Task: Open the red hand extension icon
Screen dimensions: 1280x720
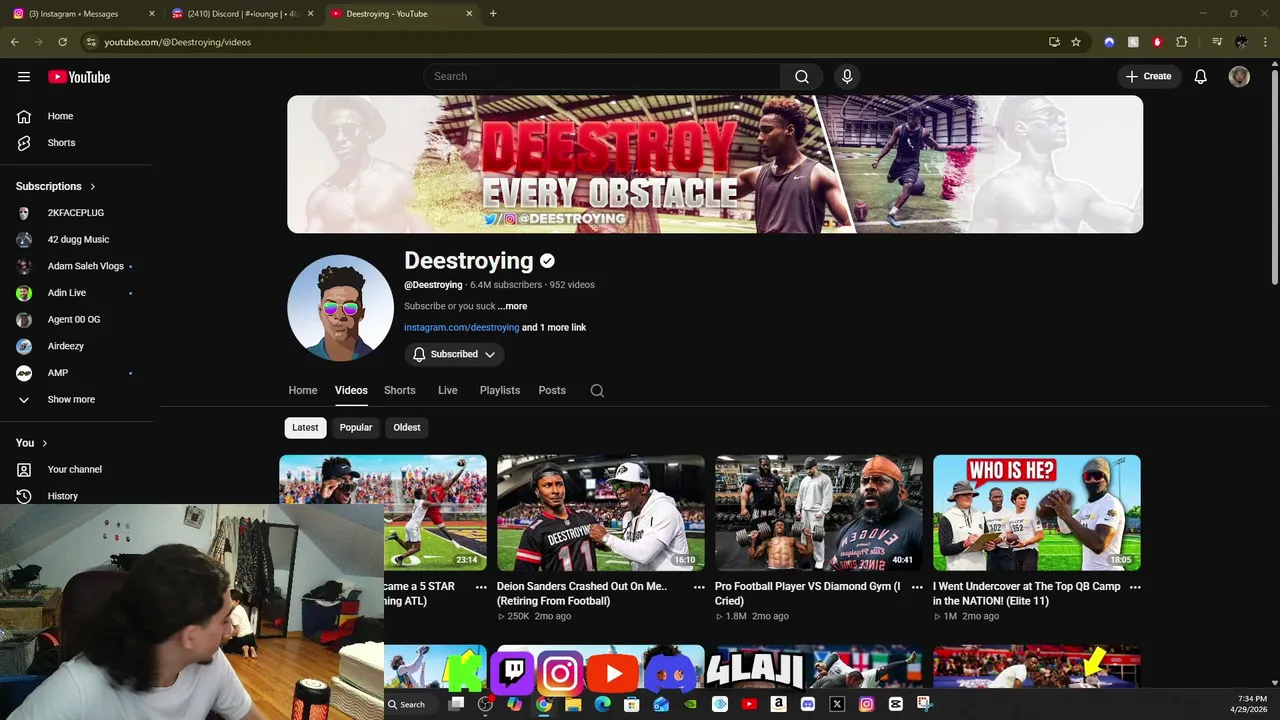Action: click(x=1157, y=42)
